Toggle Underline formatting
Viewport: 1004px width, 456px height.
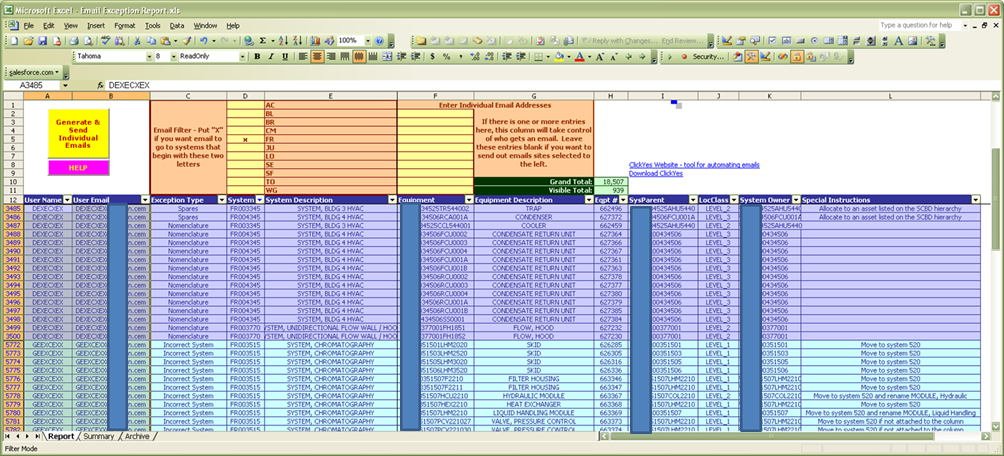pyautogui.click(x=286, y=56)
